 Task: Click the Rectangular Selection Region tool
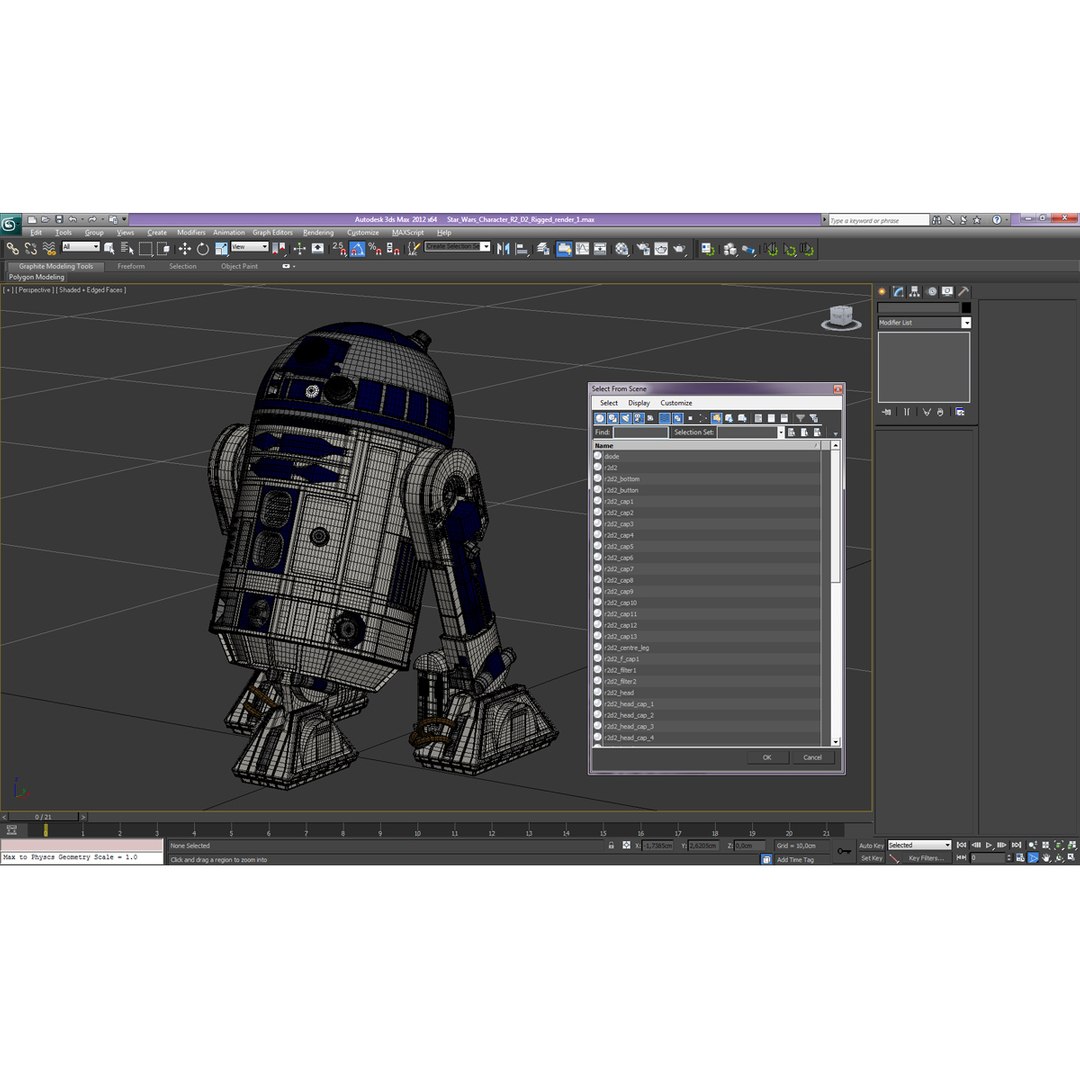(x=145, y=249)
